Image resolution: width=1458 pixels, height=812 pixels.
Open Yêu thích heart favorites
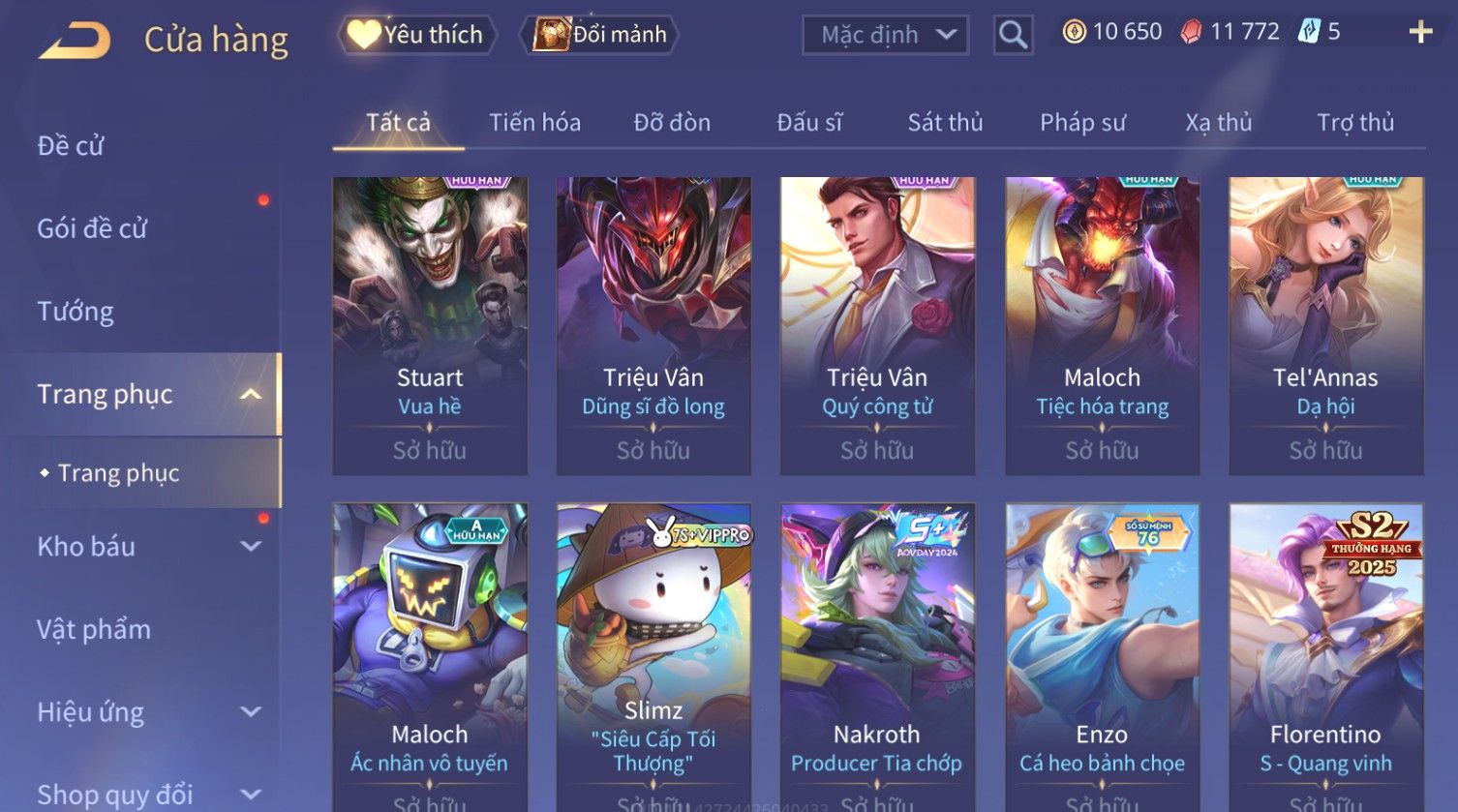pos(417,35)
